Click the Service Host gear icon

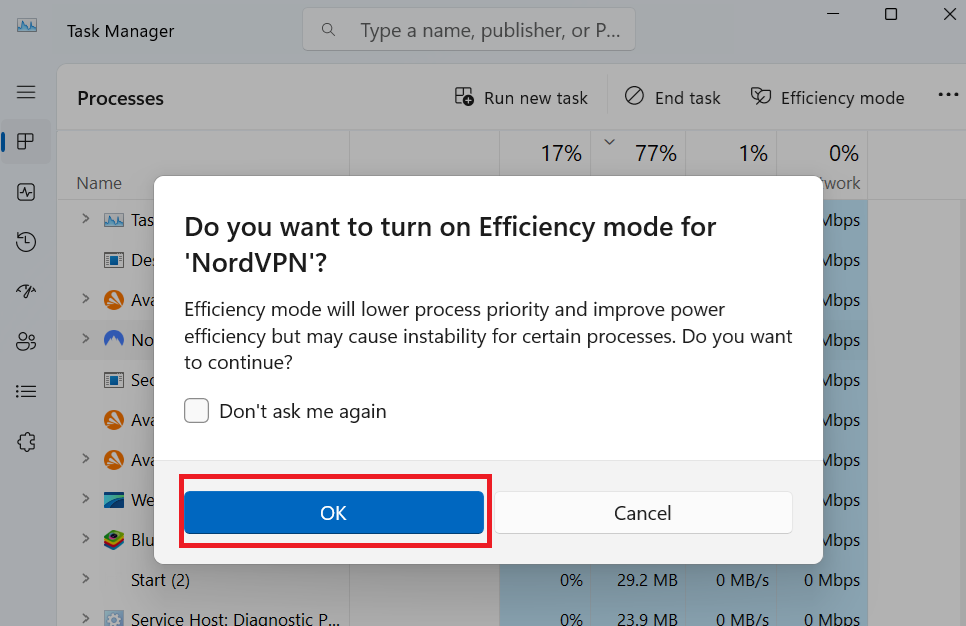(x=113, y=618)
